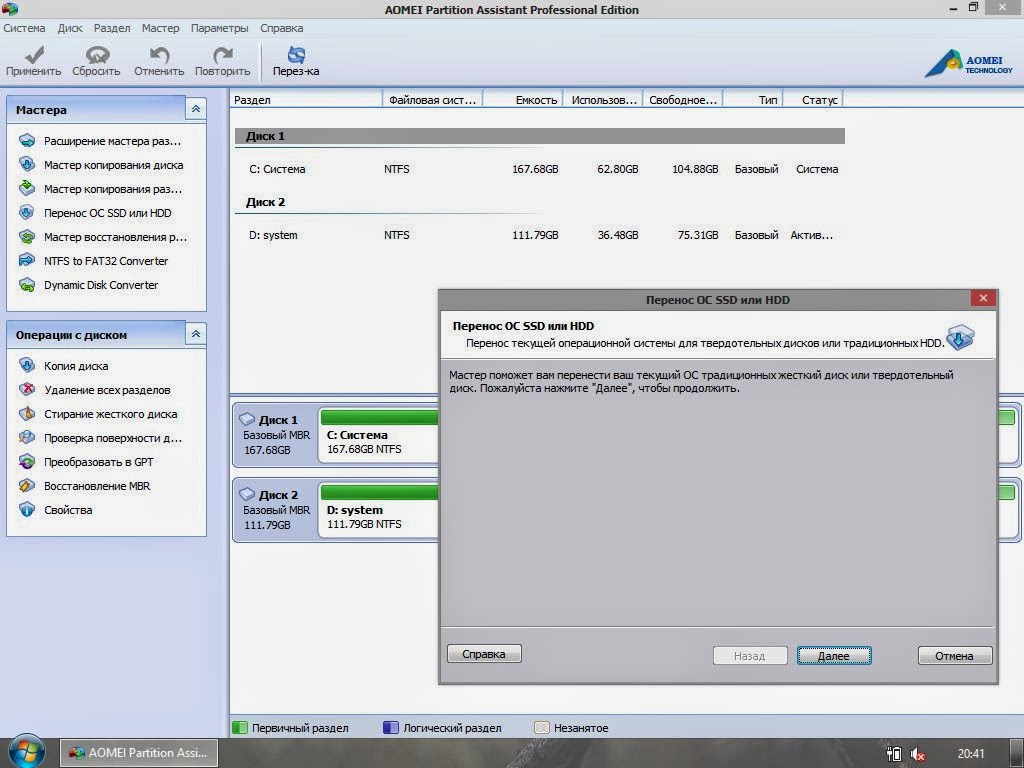
Task: Select C: Система block in disk map
Action: click(378, 436)
